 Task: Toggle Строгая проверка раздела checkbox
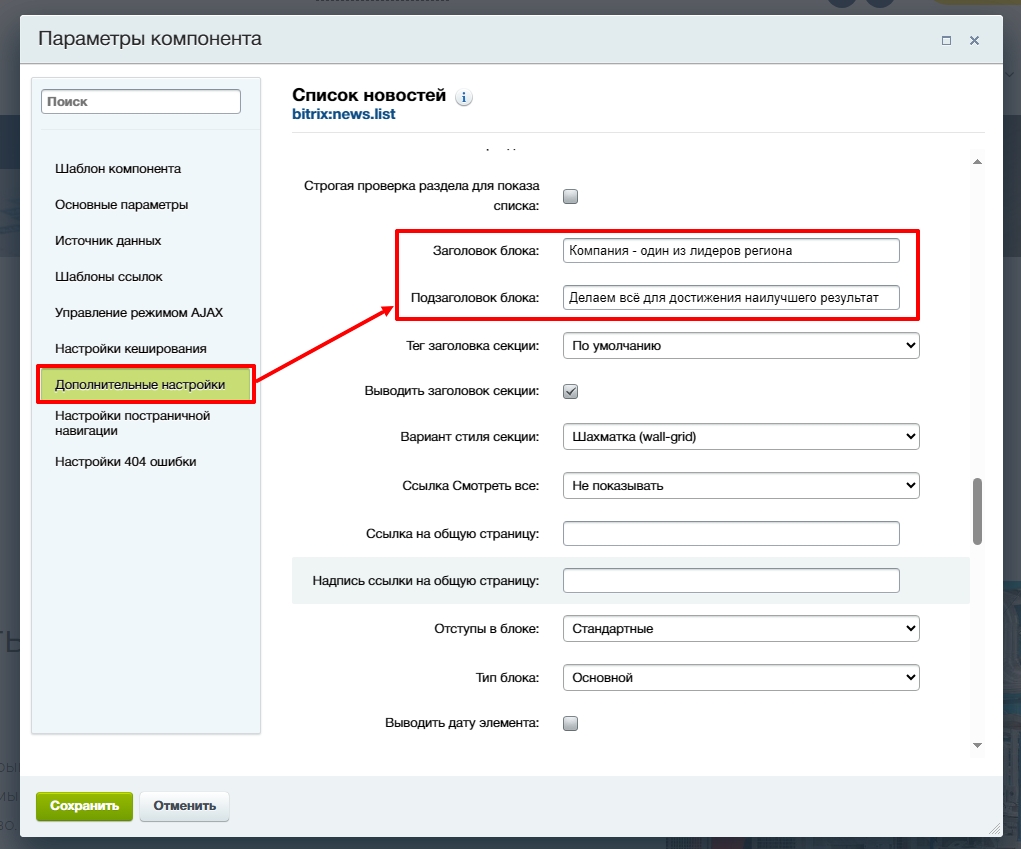[571, 196]
